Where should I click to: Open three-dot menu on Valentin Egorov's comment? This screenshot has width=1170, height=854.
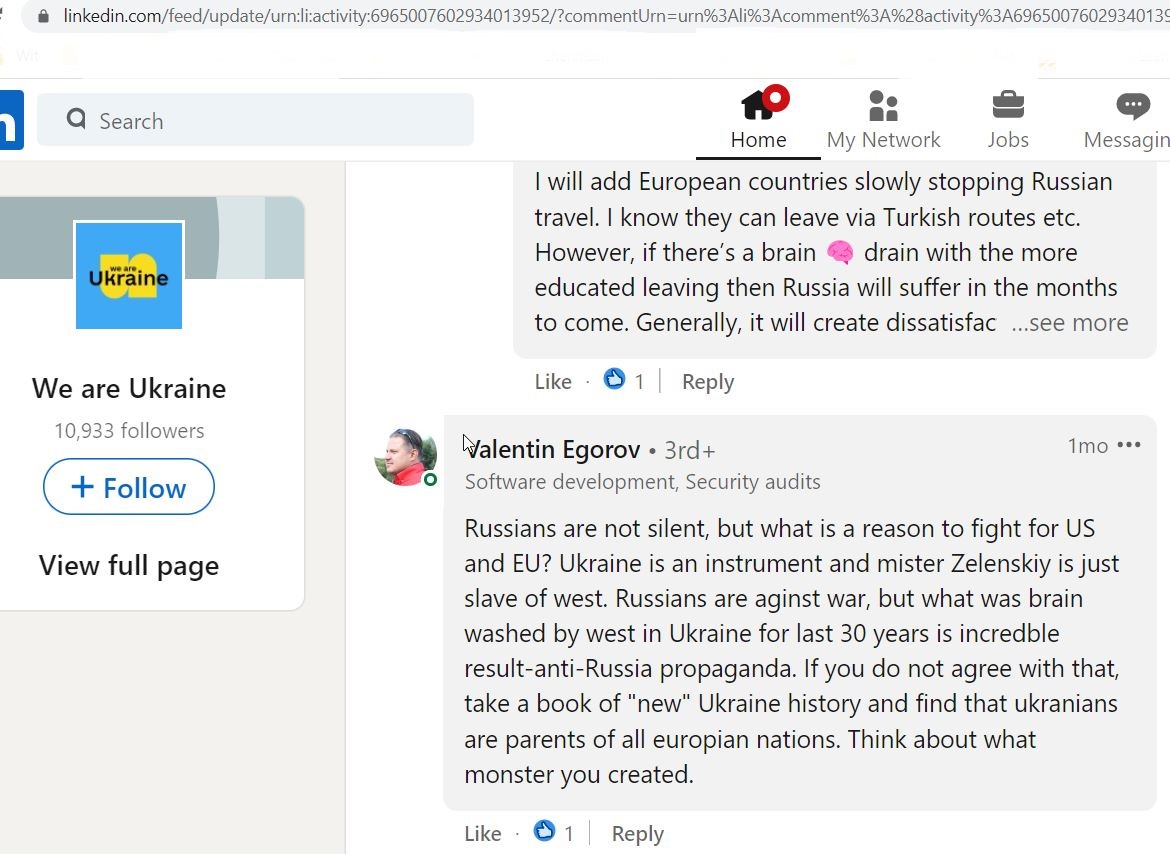[1129, 445]
